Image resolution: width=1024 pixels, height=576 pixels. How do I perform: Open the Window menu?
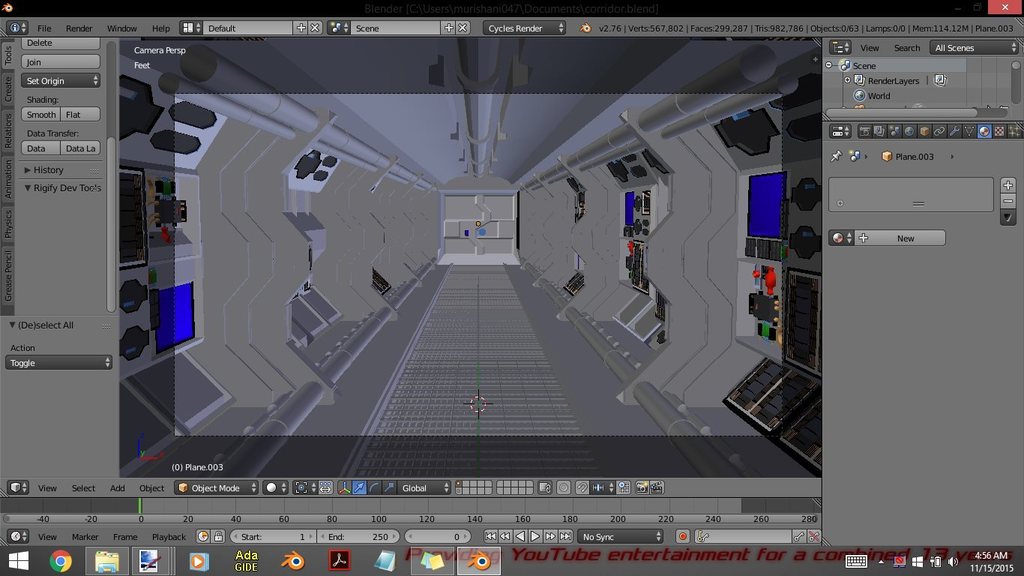(x=121, y=28)
